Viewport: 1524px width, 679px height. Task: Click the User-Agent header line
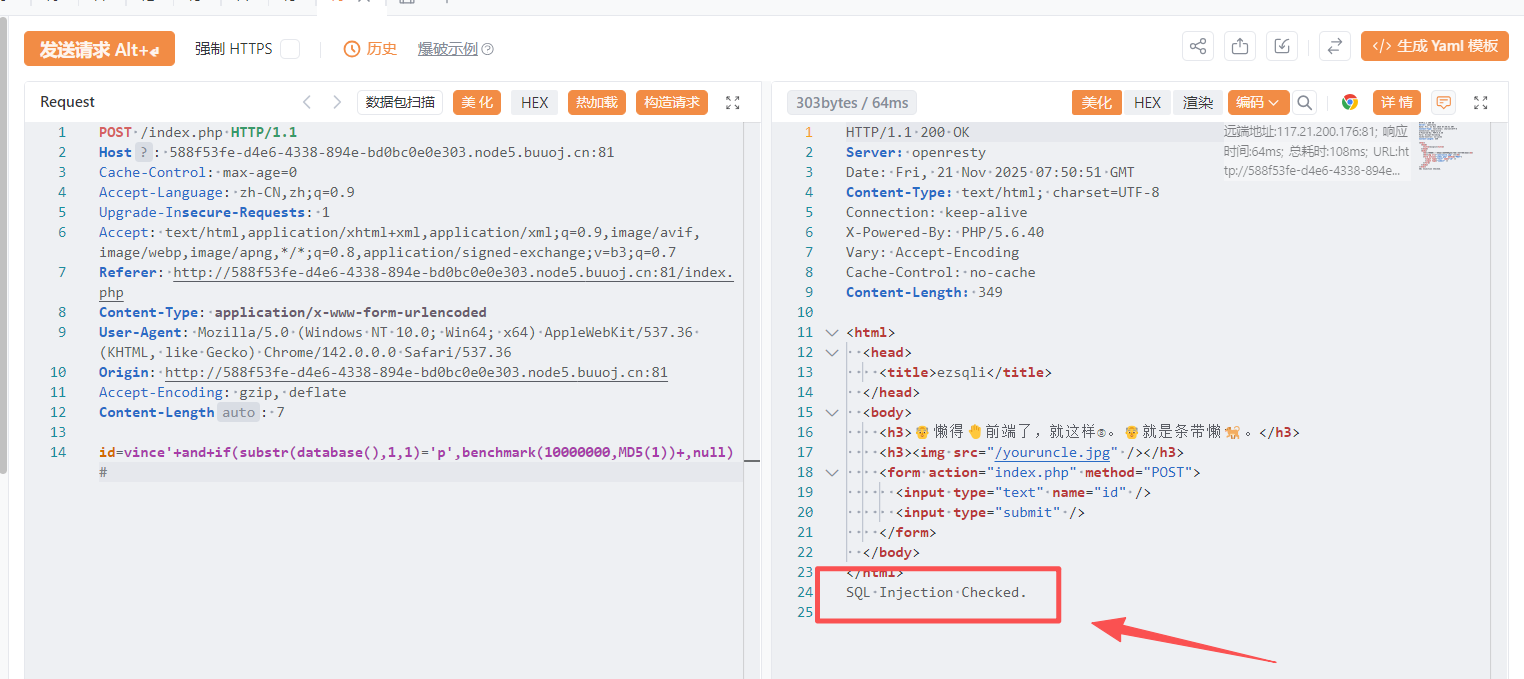399,333
